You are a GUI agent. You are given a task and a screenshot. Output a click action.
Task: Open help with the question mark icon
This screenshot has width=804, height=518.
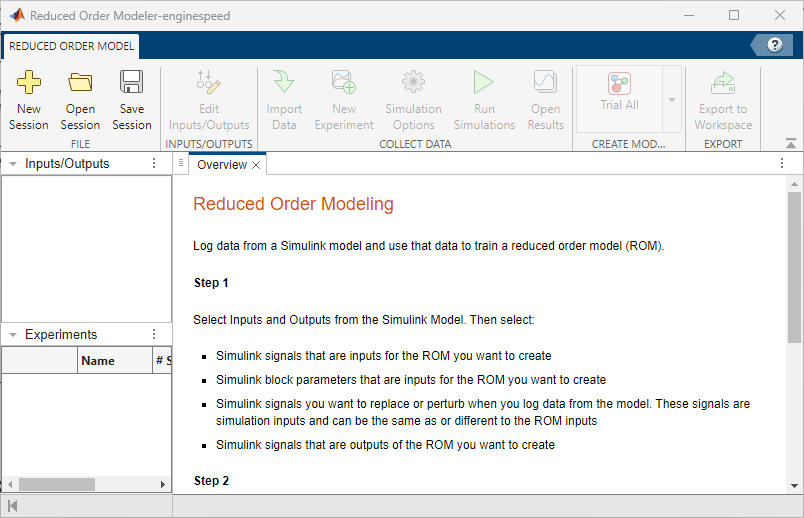(x=775, y=45)
